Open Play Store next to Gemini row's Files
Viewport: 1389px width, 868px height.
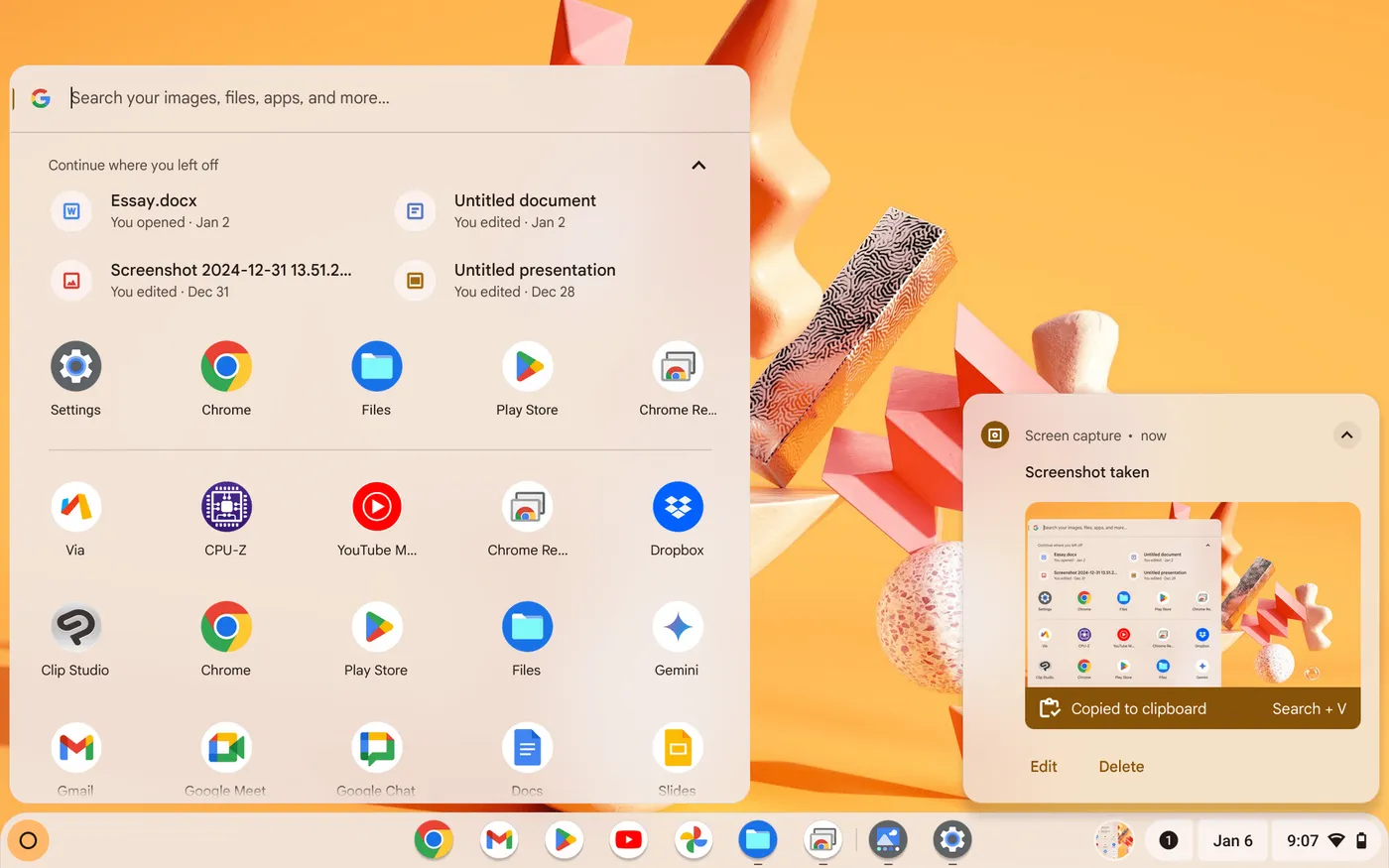click(377, 627)
